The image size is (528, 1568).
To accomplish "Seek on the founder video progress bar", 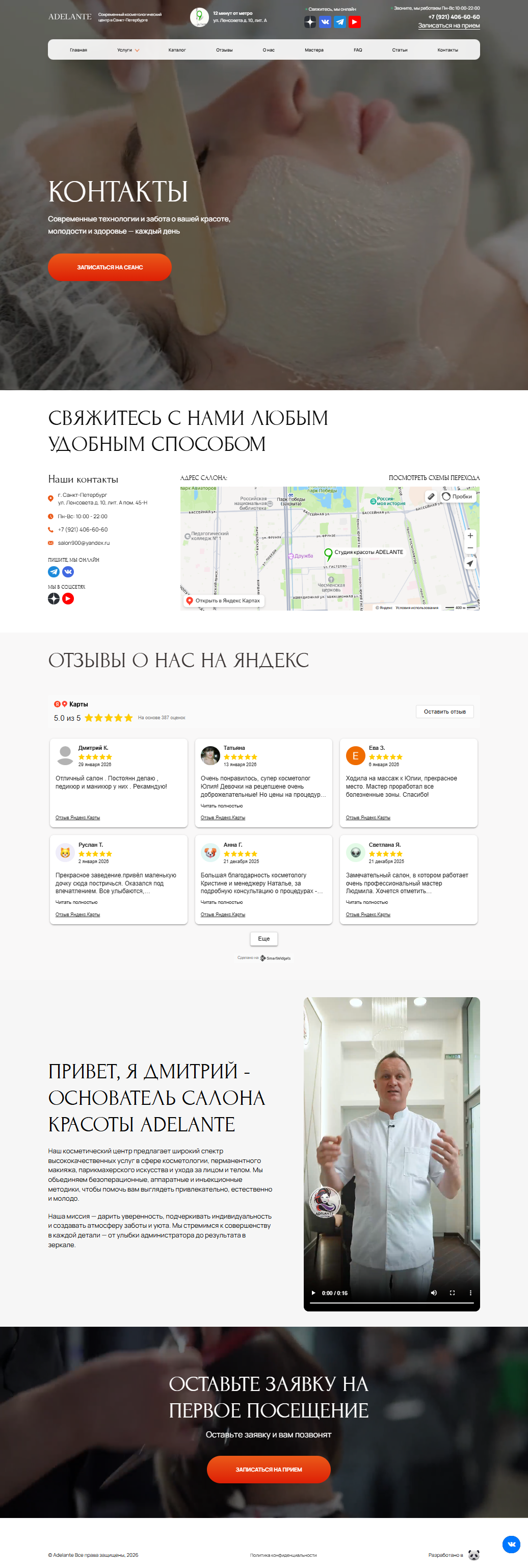I will 392,1303.
